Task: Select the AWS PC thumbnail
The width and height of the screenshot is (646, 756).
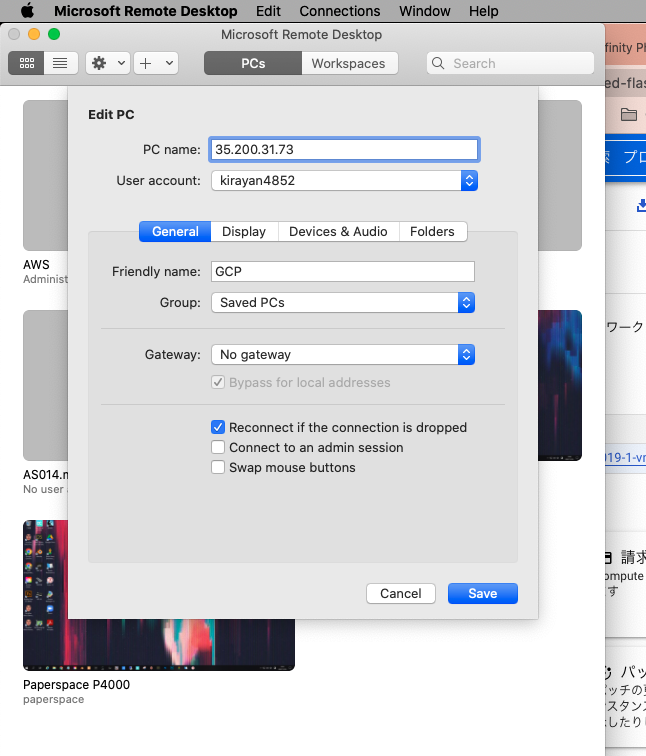Action: pos(46,176)
